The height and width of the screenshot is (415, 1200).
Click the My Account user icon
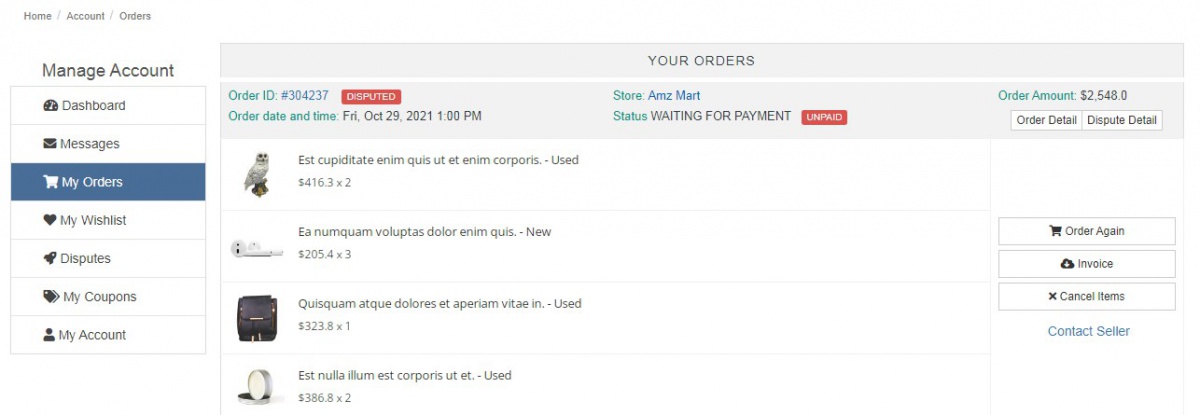click(x=49, y=335)
